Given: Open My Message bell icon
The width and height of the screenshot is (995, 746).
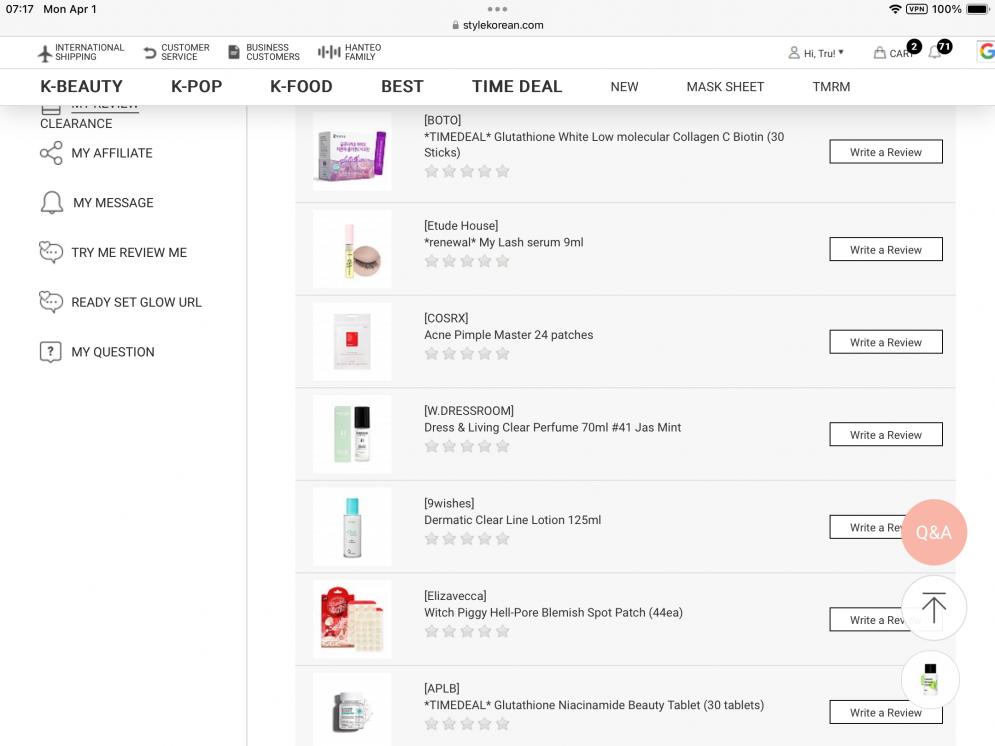Looking at the screenshot, I should click(51, 203).
